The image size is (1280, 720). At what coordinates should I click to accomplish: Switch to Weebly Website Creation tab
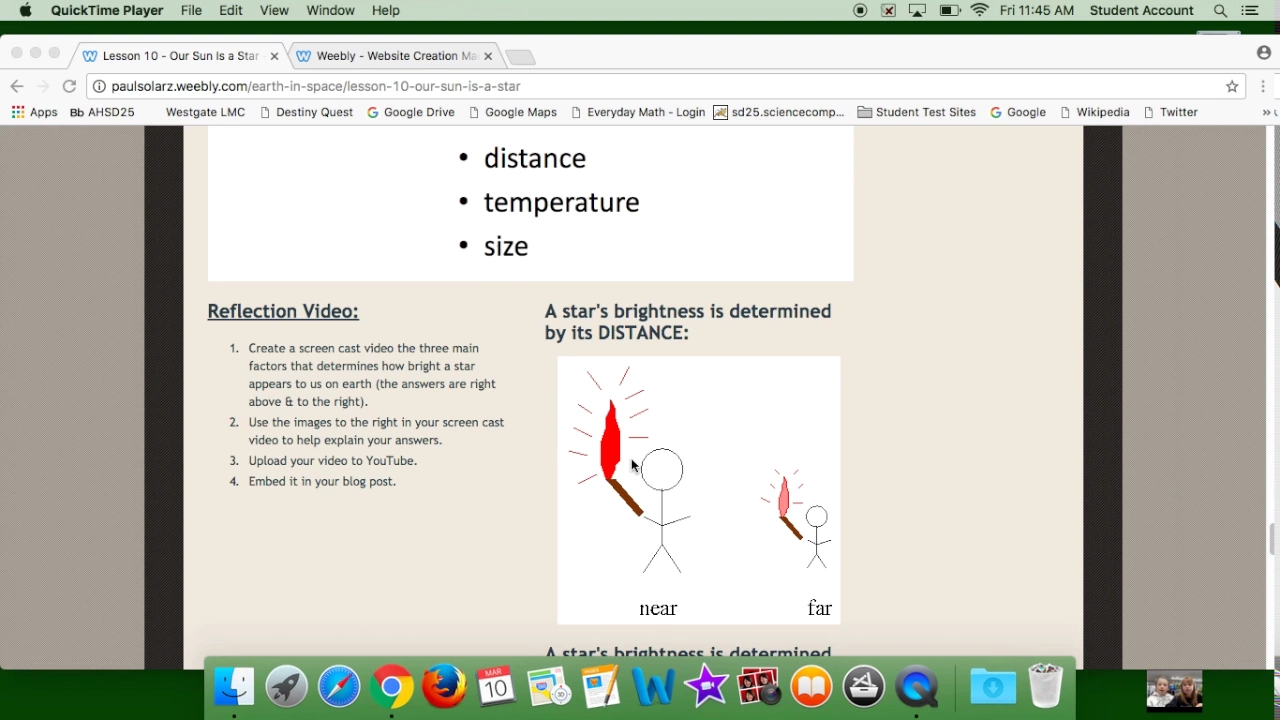396,56
